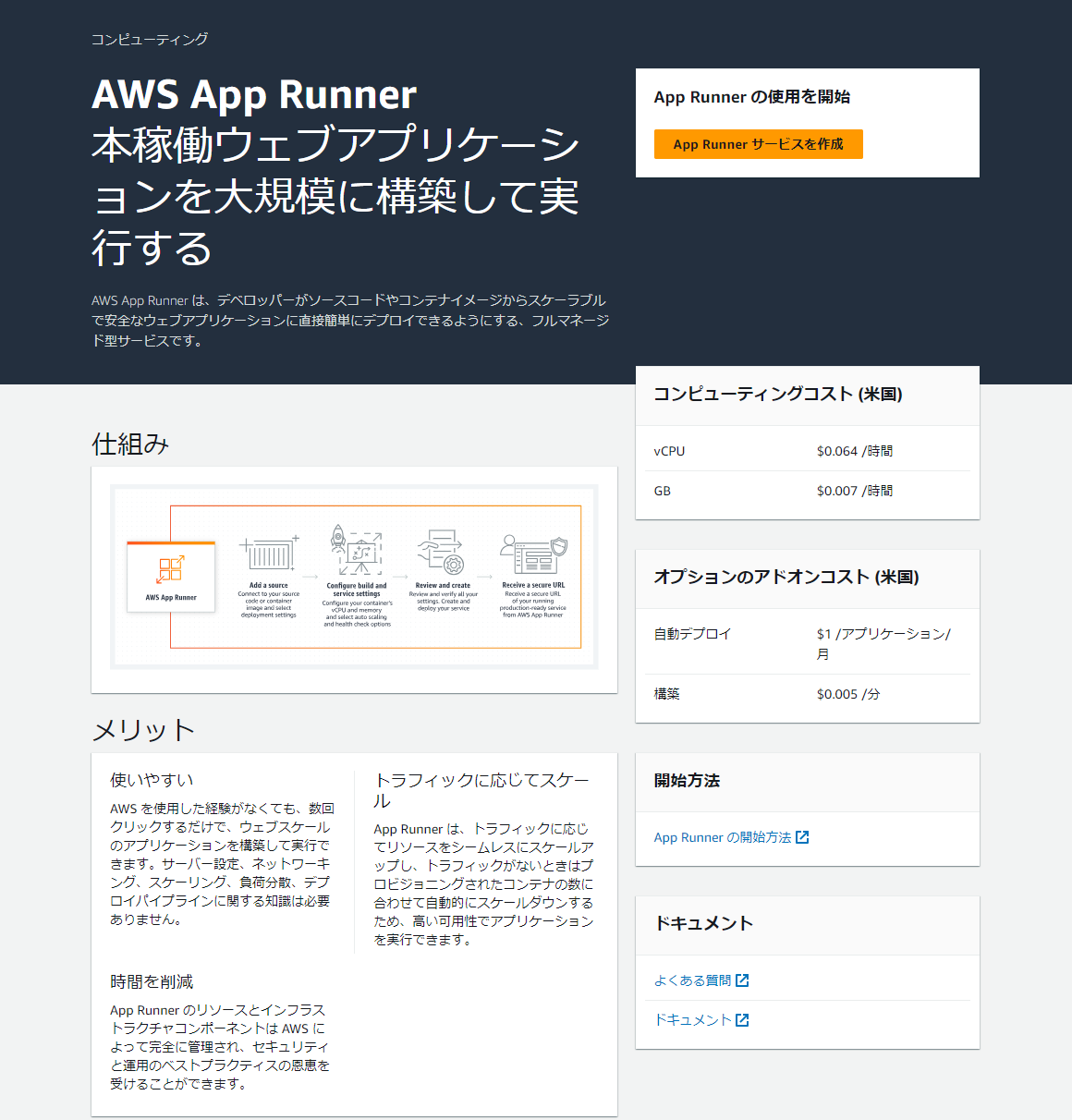Viewport: 1072px width, 1120px height.
Task: Click the コンピューティング breadcrumb label
Action: tap(148, 40)
